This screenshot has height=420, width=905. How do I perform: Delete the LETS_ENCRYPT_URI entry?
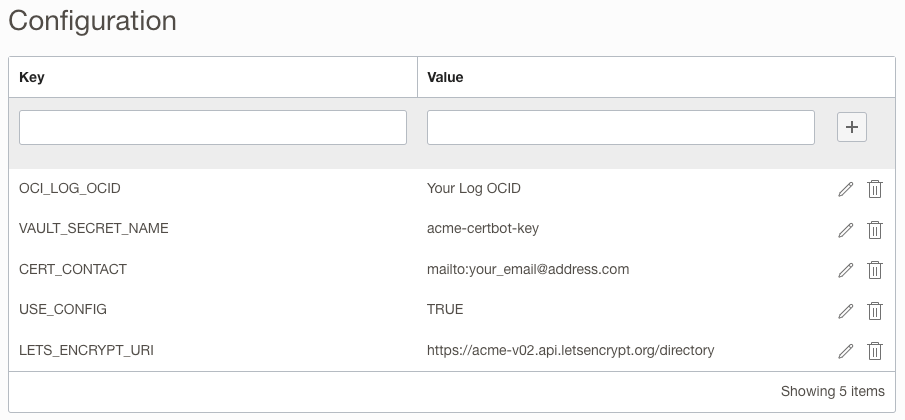pyautogui.click(x=874, y=351)
